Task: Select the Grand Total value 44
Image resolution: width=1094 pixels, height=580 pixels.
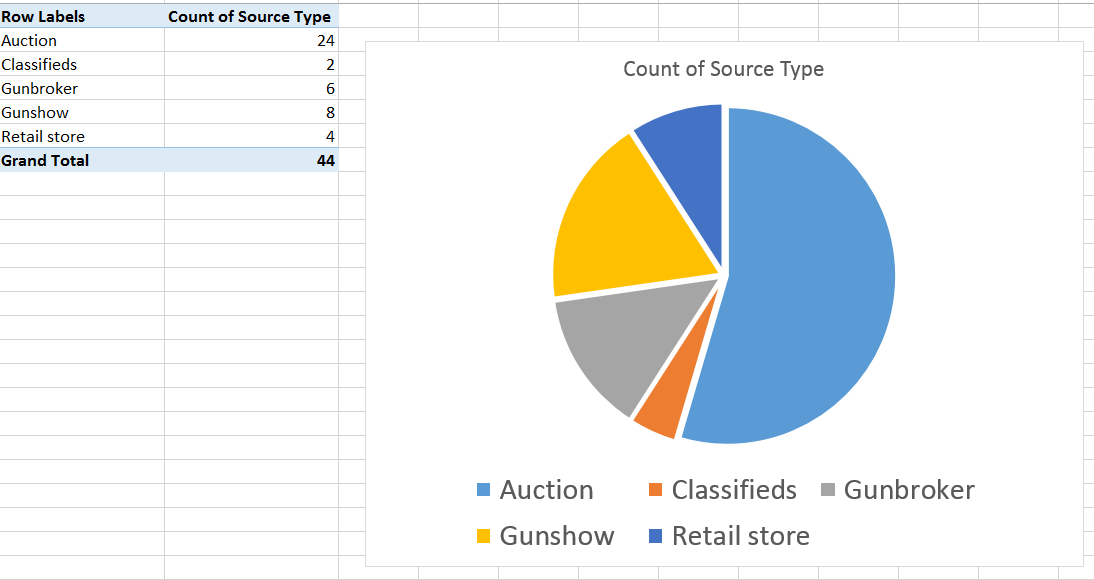Action: point(251,160)
